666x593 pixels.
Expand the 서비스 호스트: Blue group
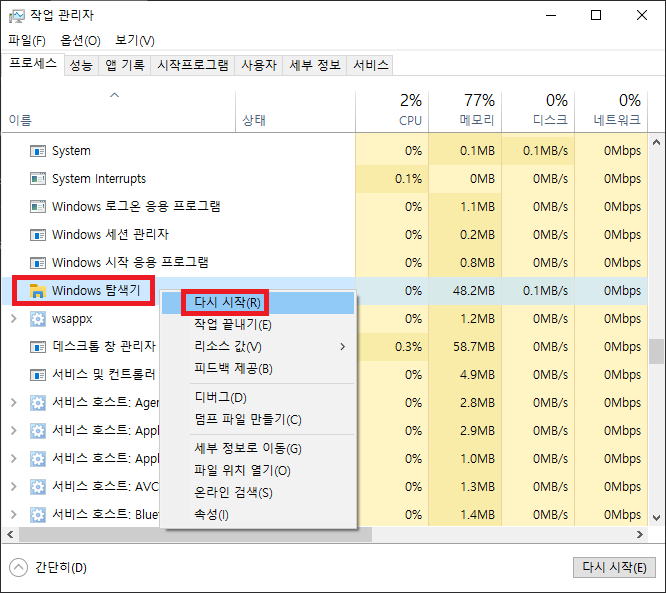[14, 514]
